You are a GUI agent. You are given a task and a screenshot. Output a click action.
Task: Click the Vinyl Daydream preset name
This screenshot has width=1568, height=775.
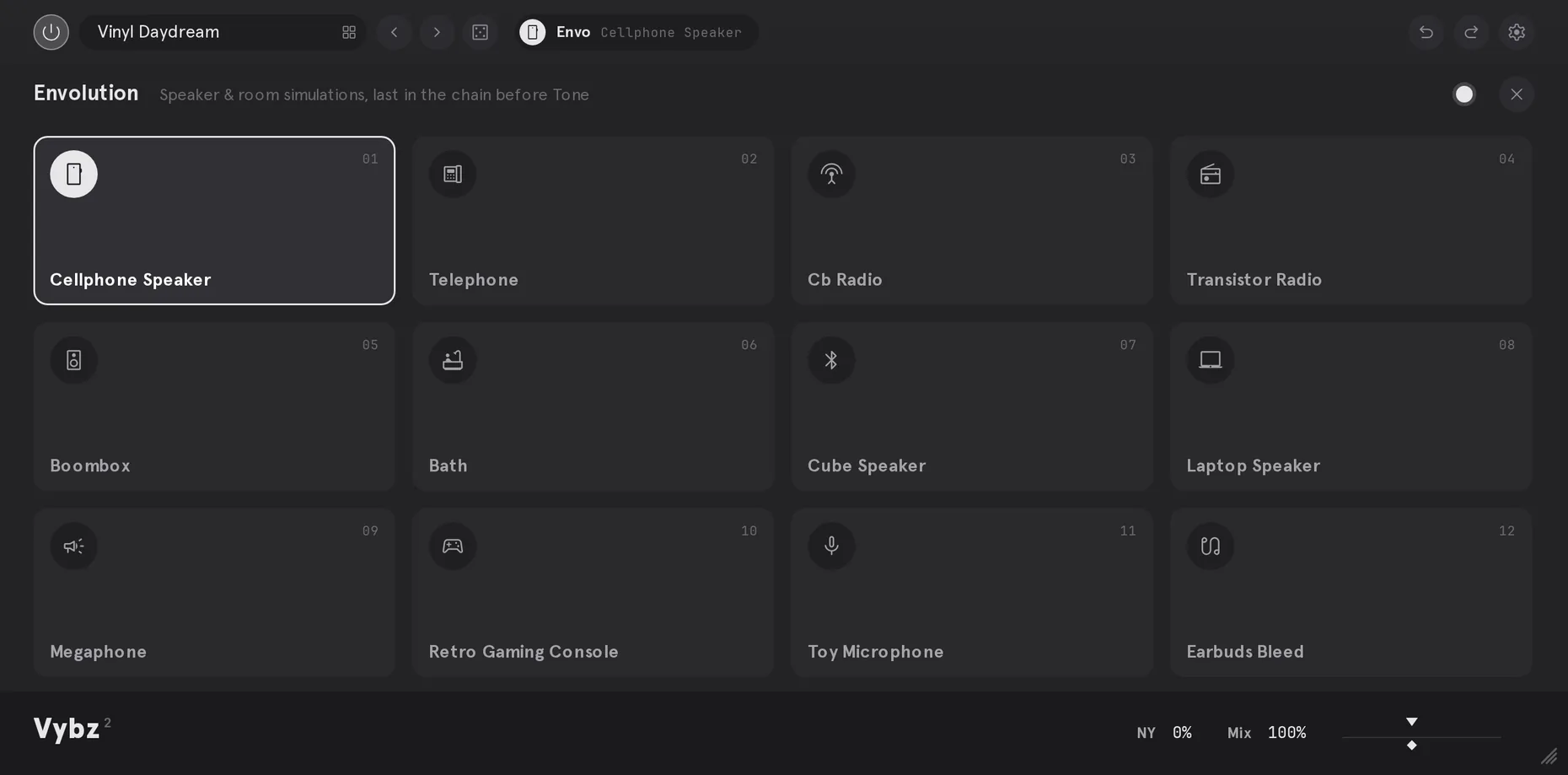tap(158, 32)
